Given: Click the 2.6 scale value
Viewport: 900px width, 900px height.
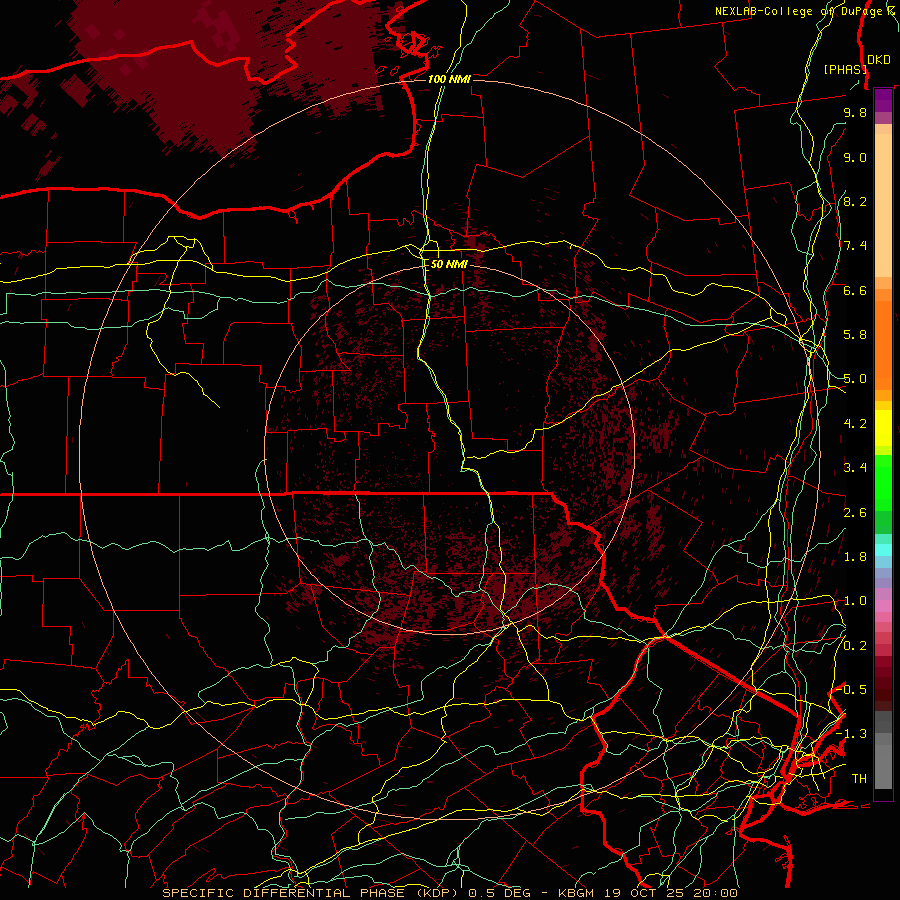Looking at the screenshot, I should tap(855, 513).
